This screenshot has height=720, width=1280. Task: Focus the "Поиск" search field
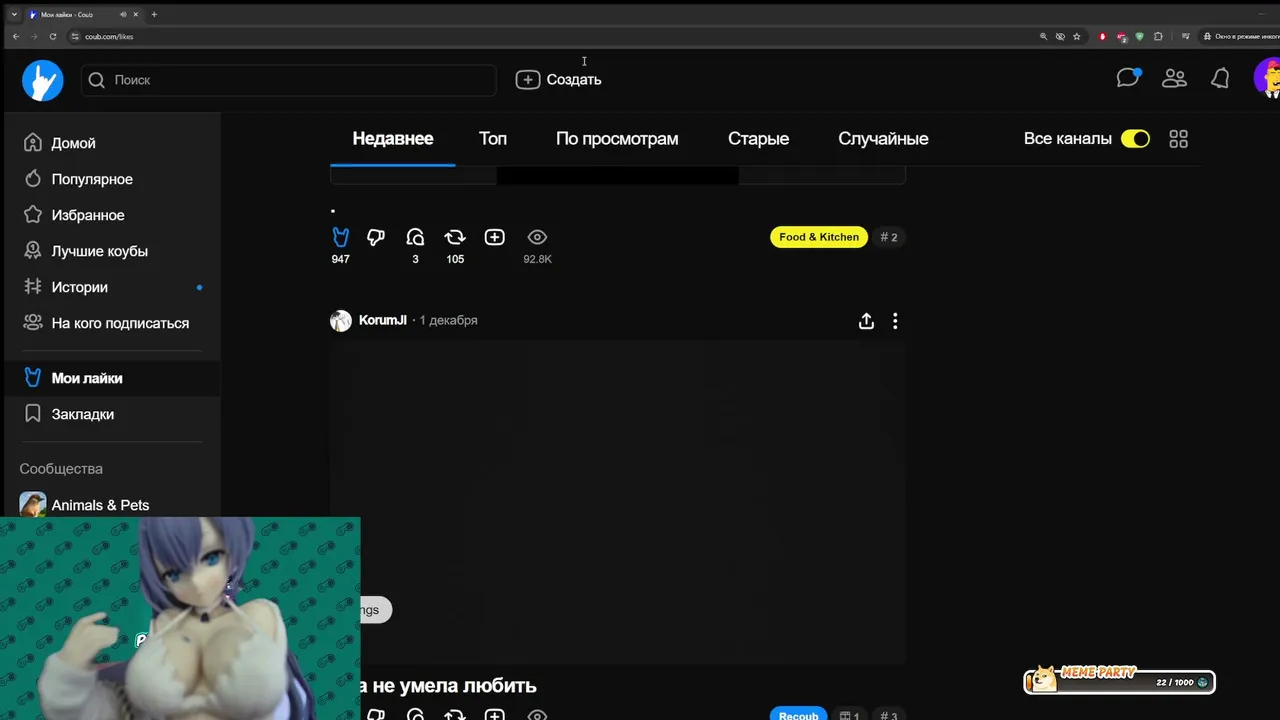289,80
